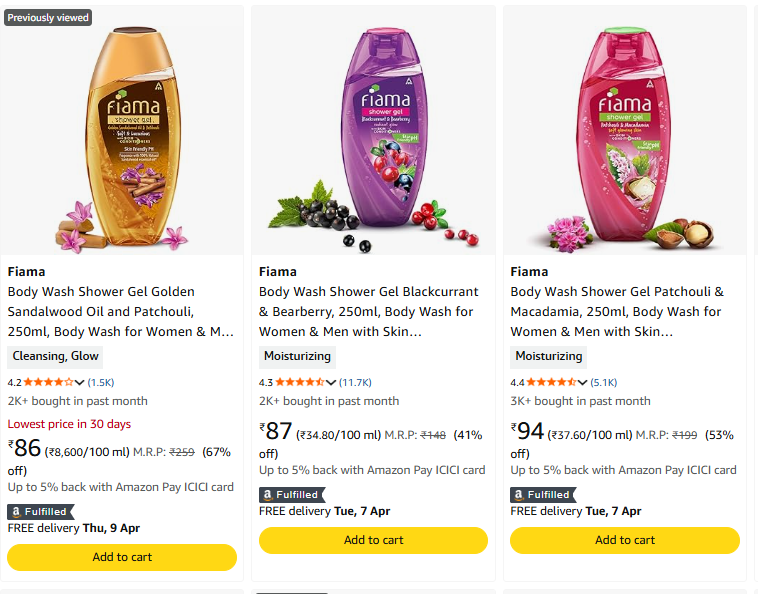Click star rating of Patchouli & Macadamia gel
The width and height of the screenshot is (758, 594).
[551, 382]
